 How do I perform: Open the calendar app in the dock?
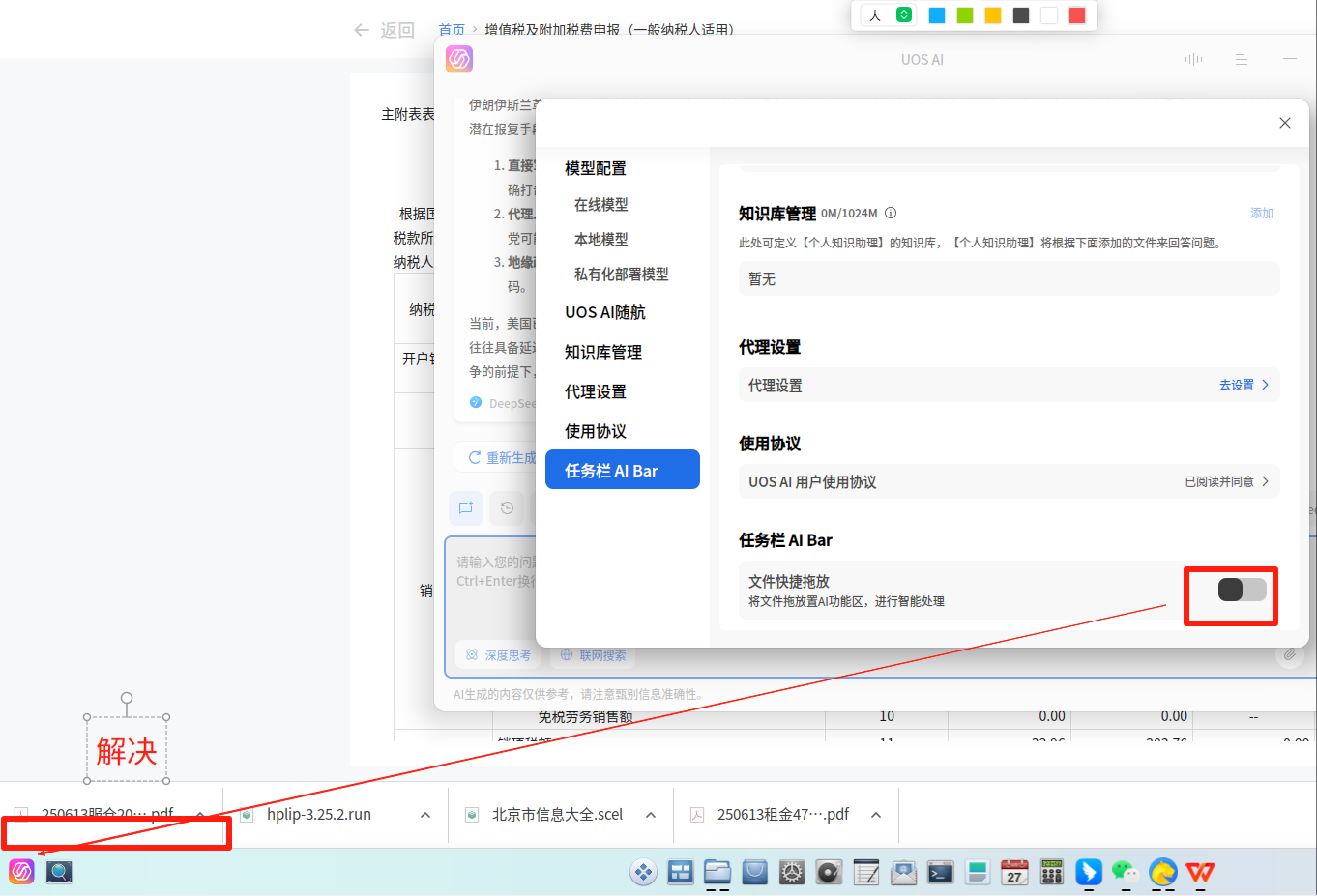(x=1014, y=872)
